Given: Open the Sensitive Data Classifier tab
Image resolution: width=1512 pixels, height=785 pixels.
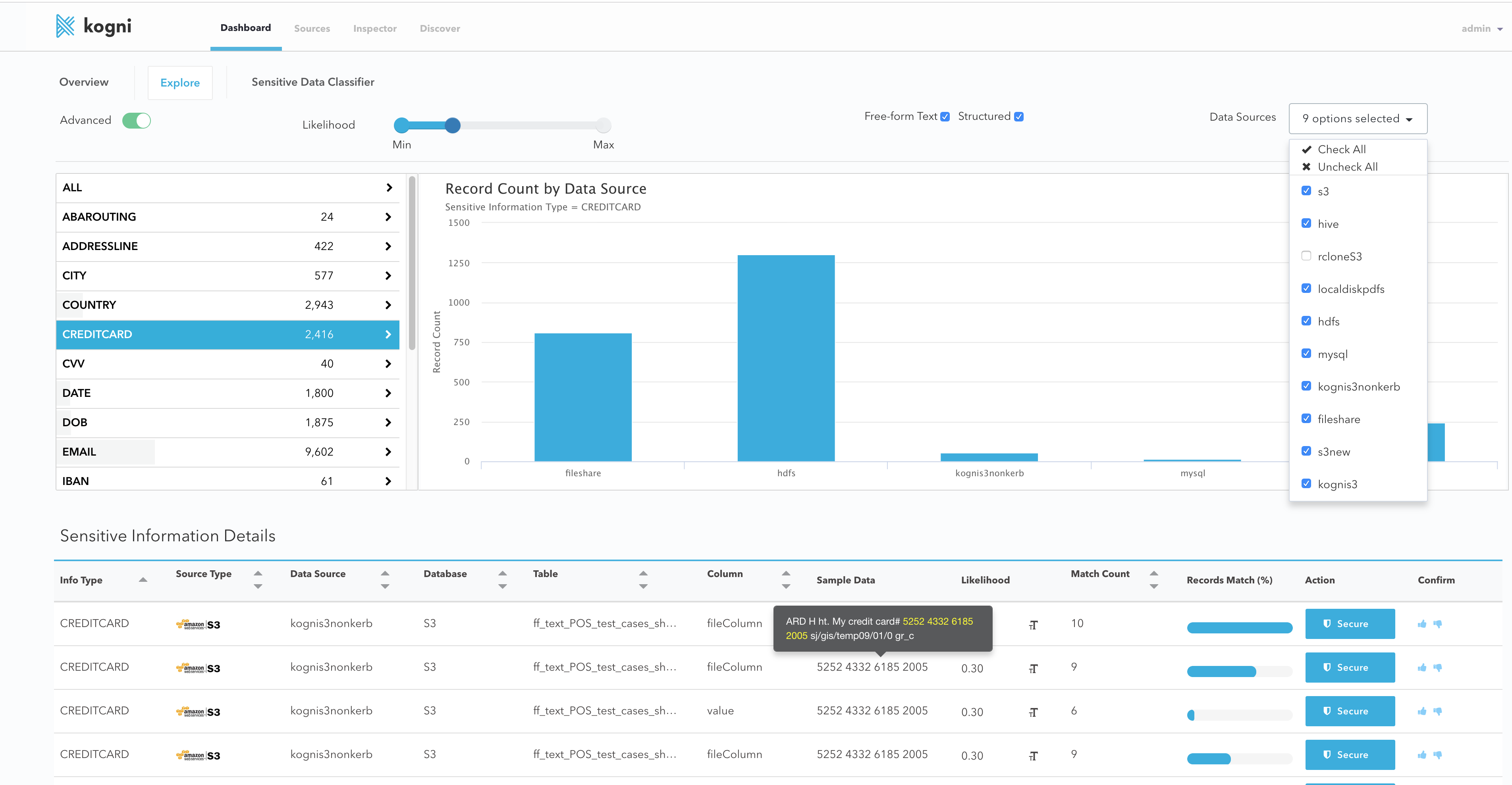Looking at the screenshot, I should [312, 82].
